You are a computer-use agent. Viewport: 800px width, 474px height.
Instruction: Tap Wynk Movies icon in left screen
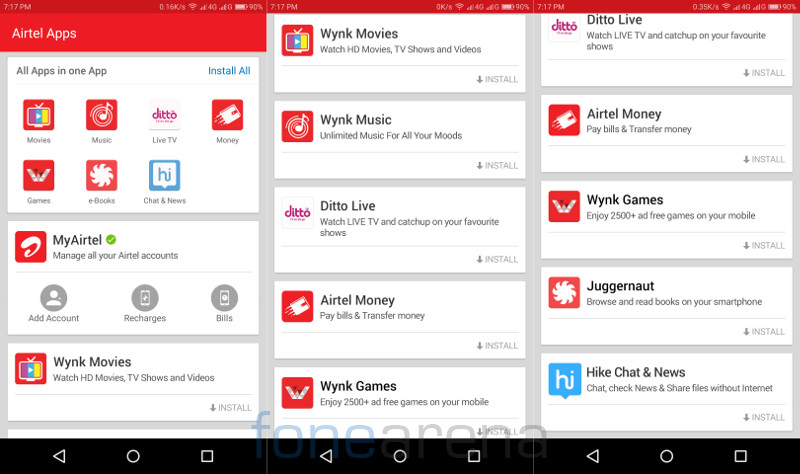[31, 368]
